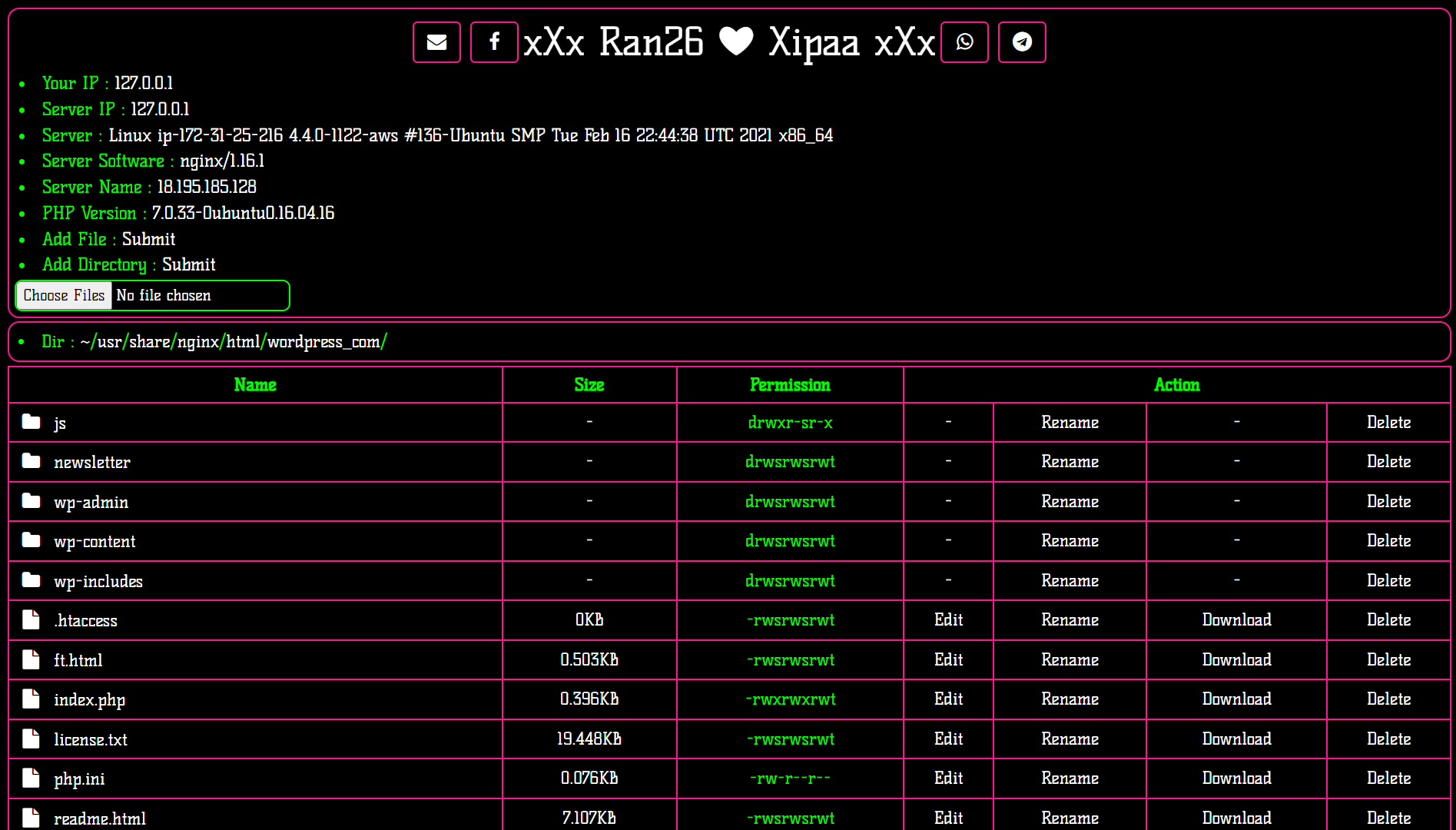Download the readme.html file

[1237, 818]
